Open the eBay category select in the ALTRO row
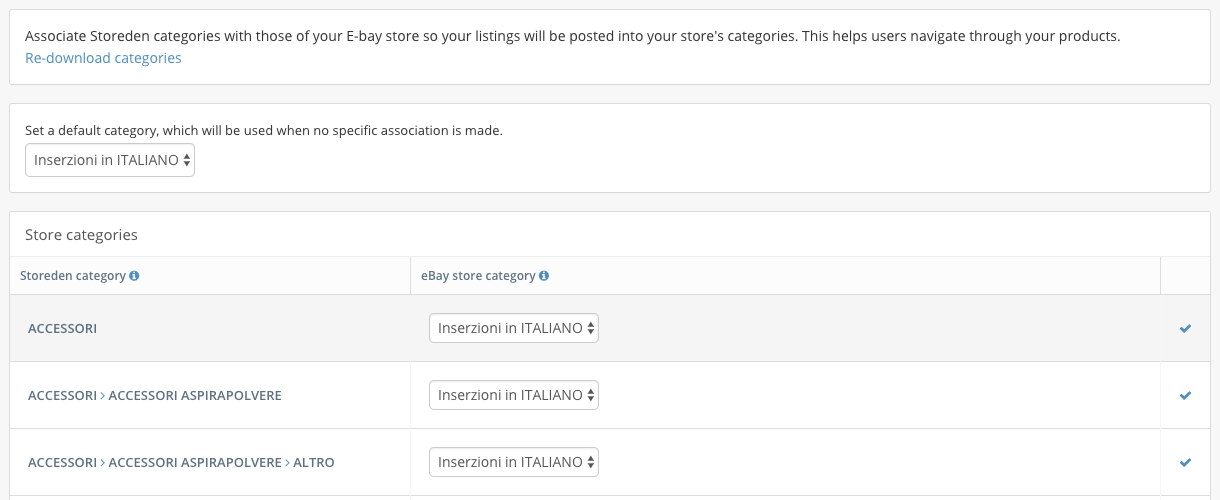Viewport: 1220px width, 500px height. click(x=514, y=462)
